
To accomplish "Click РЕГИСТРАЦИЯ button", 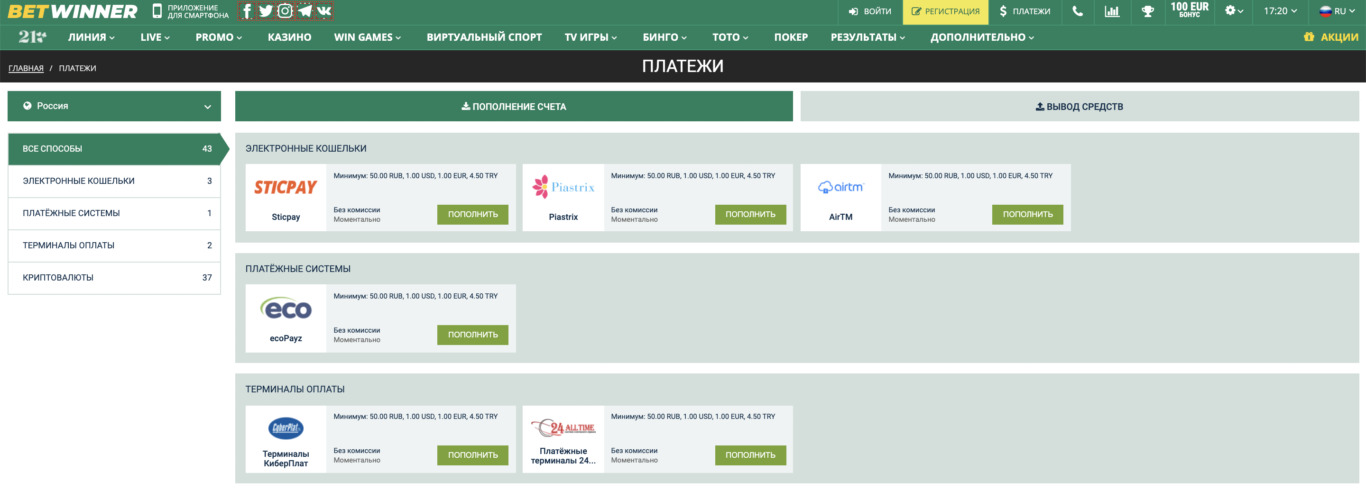I will pos(945,12).
